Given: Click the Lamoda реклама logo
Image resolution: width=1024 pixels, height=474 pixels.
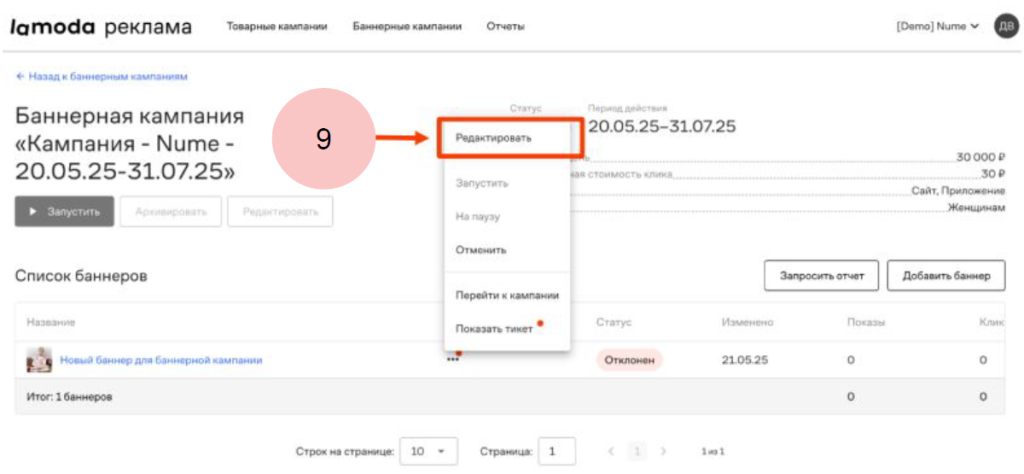Looking at the screenshot, I should tap(101, 27).
